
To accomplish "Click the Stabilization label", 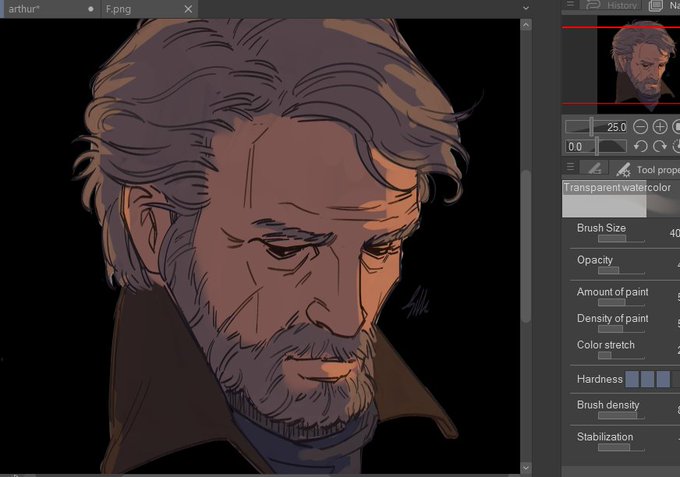I will click(605, 437).
